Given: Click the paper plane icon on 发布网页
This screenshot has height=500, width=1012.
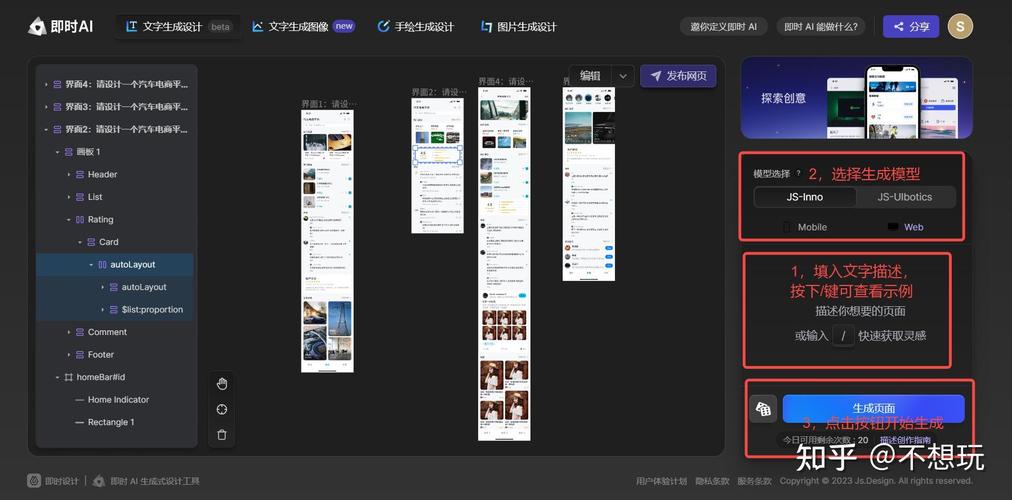Looking at the screenshot, I should coord(656,75).
